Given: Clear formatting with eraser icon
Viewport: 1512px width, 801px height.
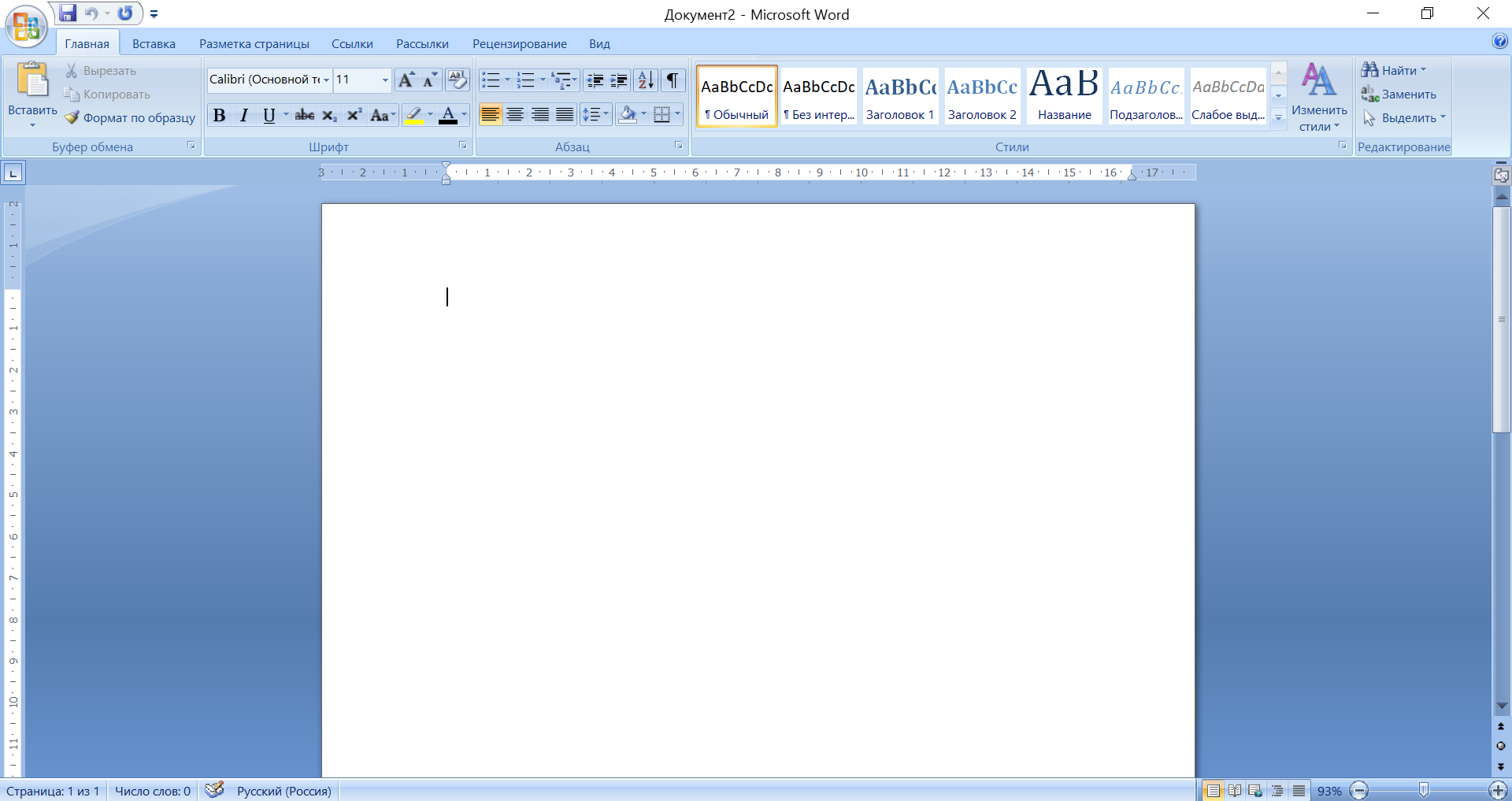Looking at the screenshot, I should pos(457,80).
